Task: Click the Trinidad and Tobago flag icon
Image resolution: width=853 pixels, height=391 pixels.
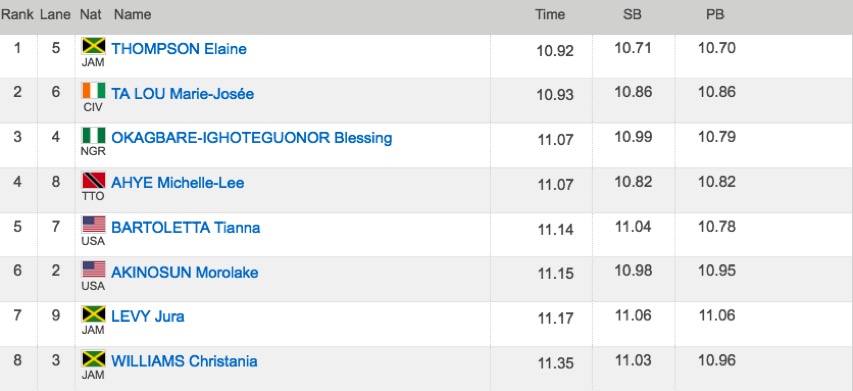Action: click(94, 180)
